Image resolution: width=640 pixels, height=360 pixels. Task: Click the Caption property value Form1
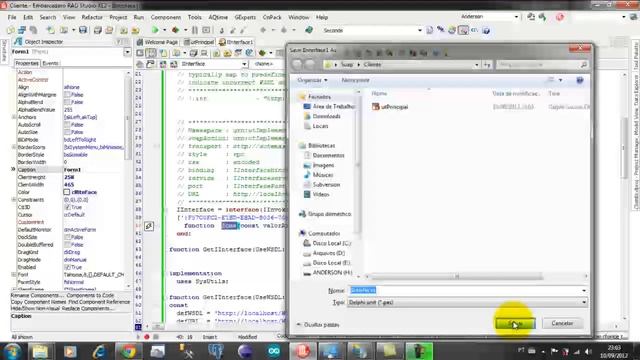[73, 170]
